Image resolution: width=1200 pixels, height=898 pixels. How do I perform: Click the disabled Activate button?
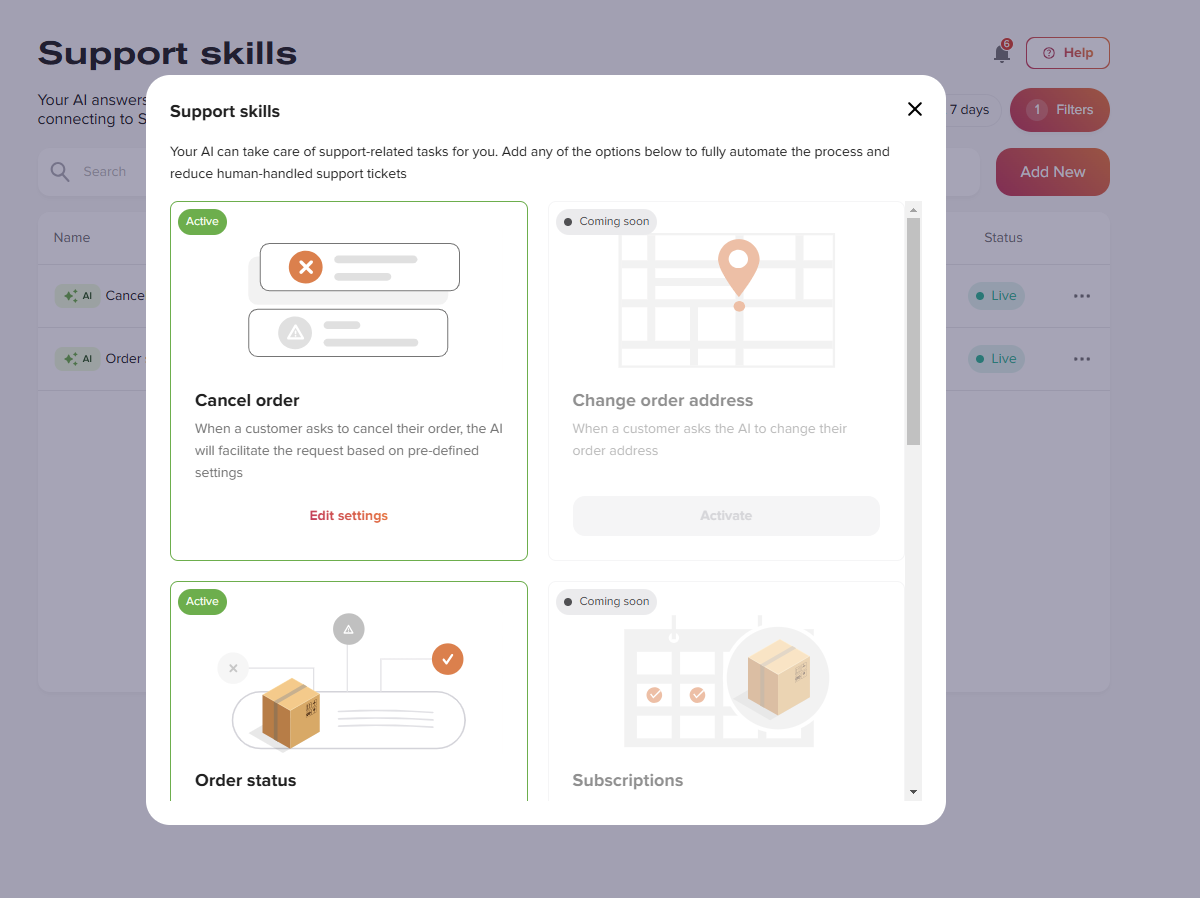point(726,516)
